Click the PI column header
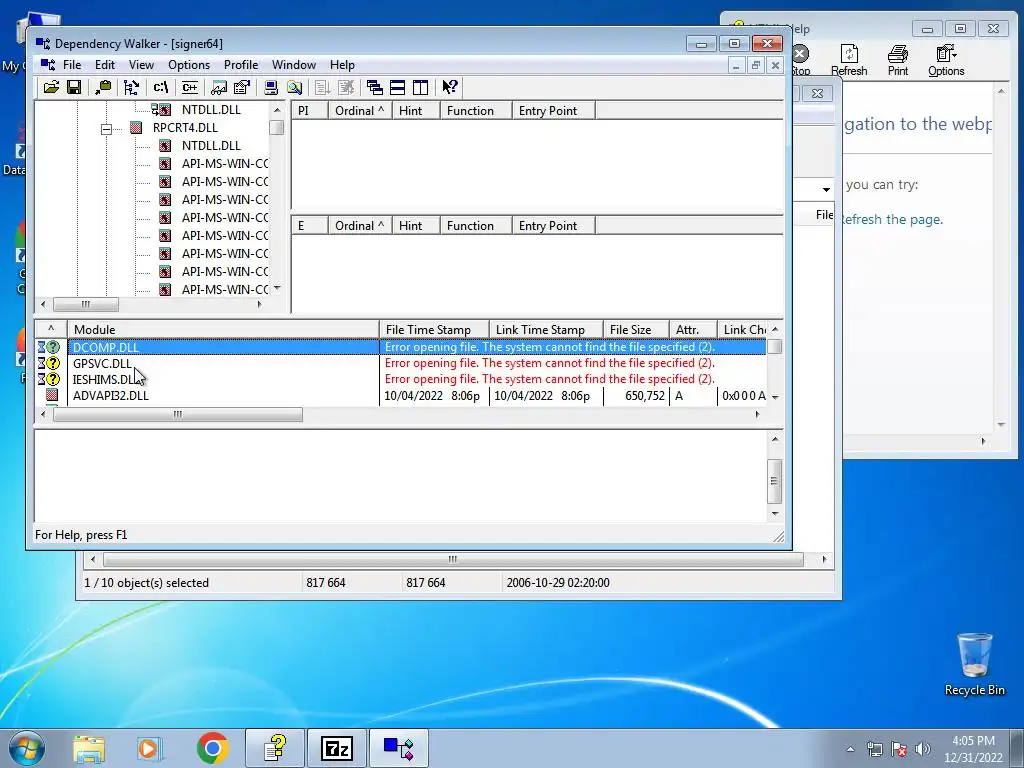The width and height of the screenshot is (1024, 768). click(x=310, y=111)
